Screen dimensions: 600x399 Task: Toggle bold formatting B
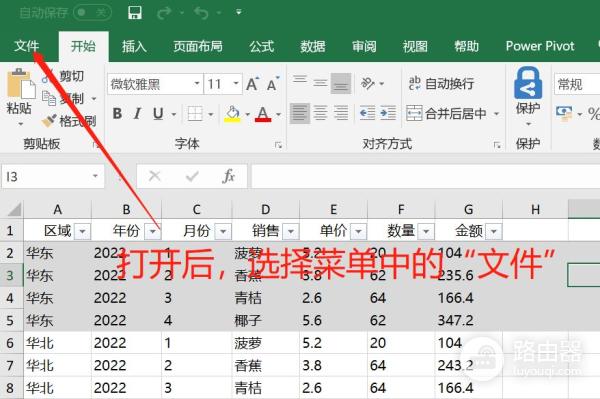tap(117, 114)
